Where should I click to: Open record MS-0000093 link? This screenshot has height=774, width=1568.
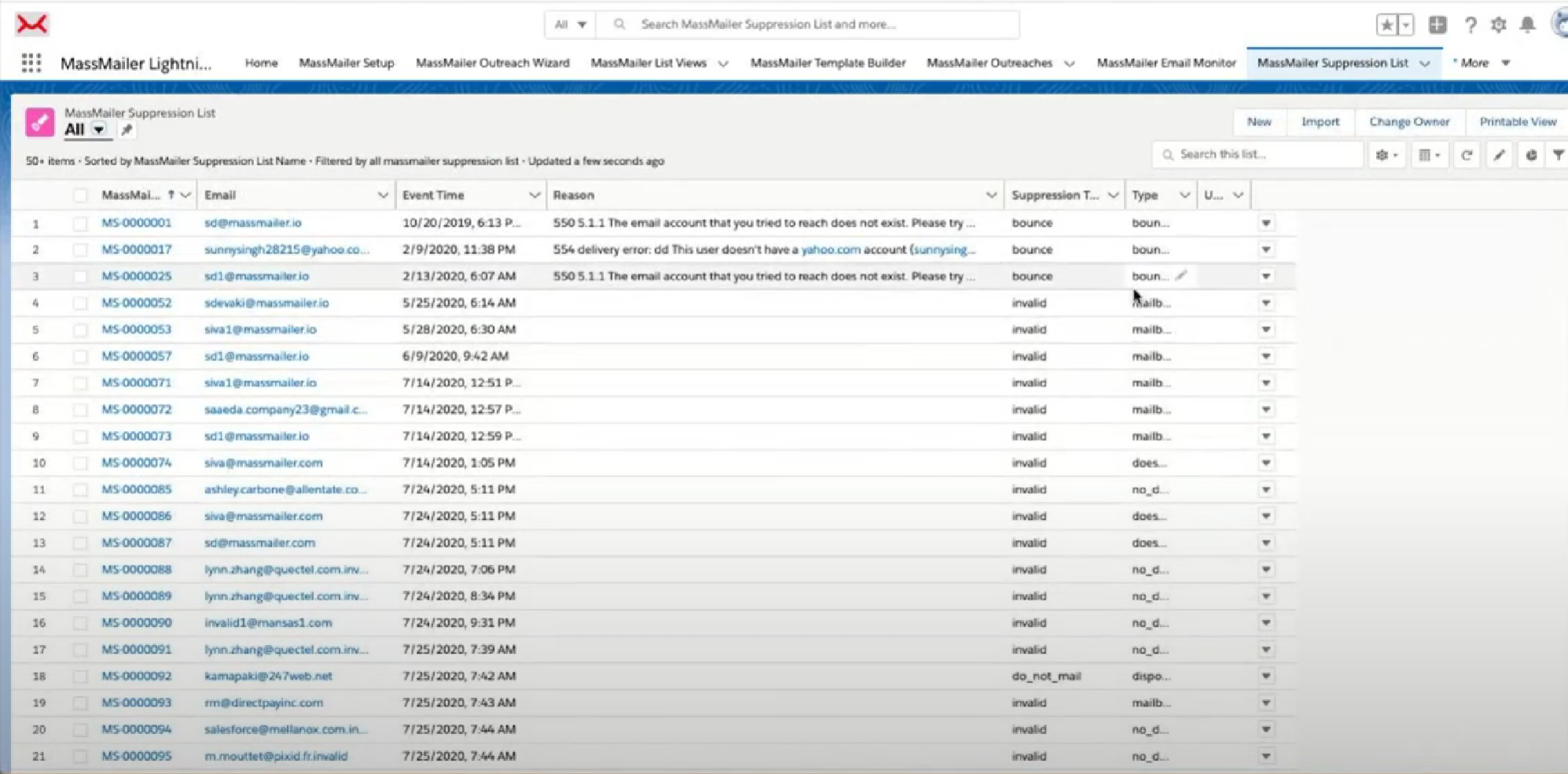[x=136, y=702]
